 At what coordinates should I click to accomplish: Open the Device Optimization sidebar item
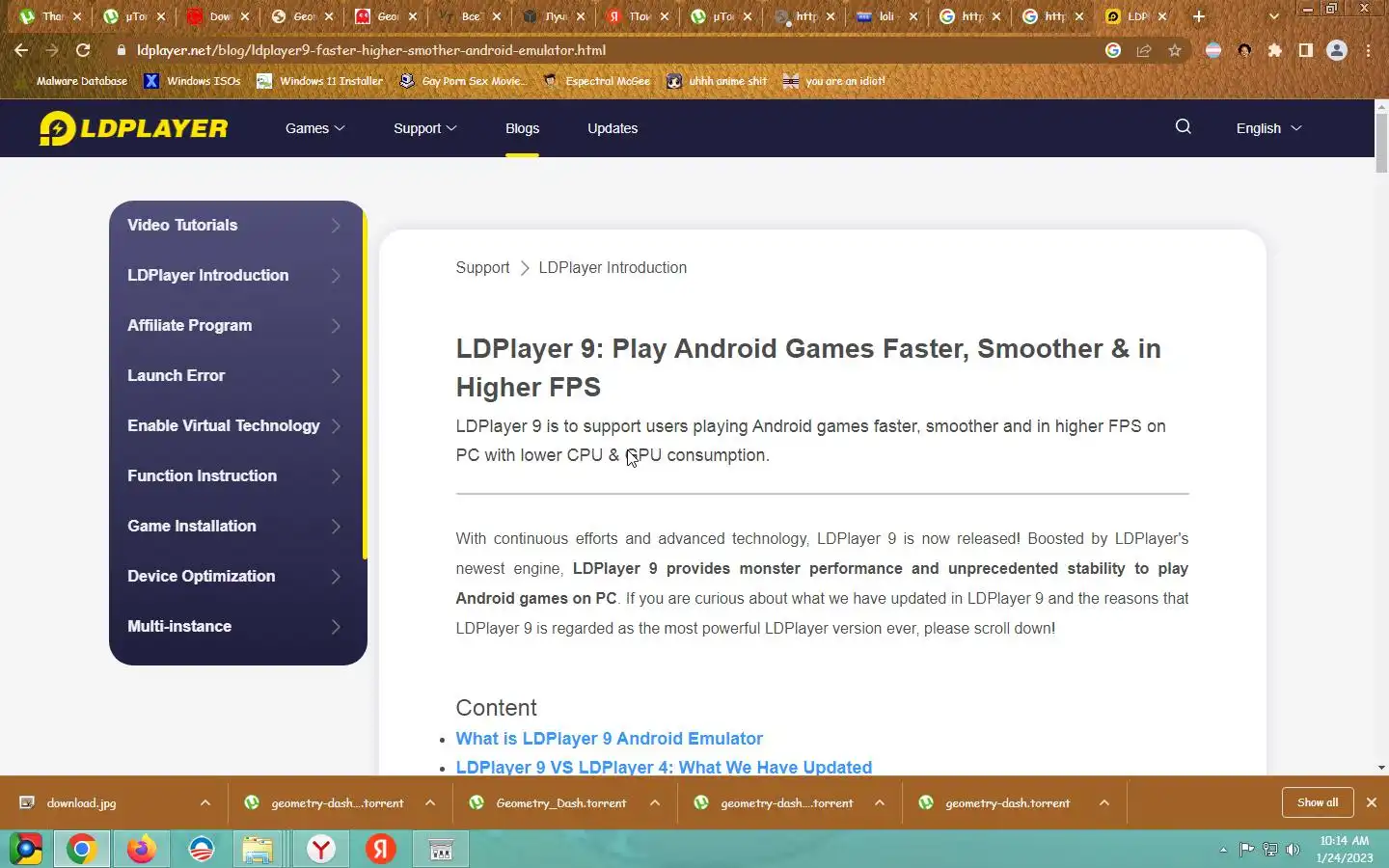coord(202,576)
